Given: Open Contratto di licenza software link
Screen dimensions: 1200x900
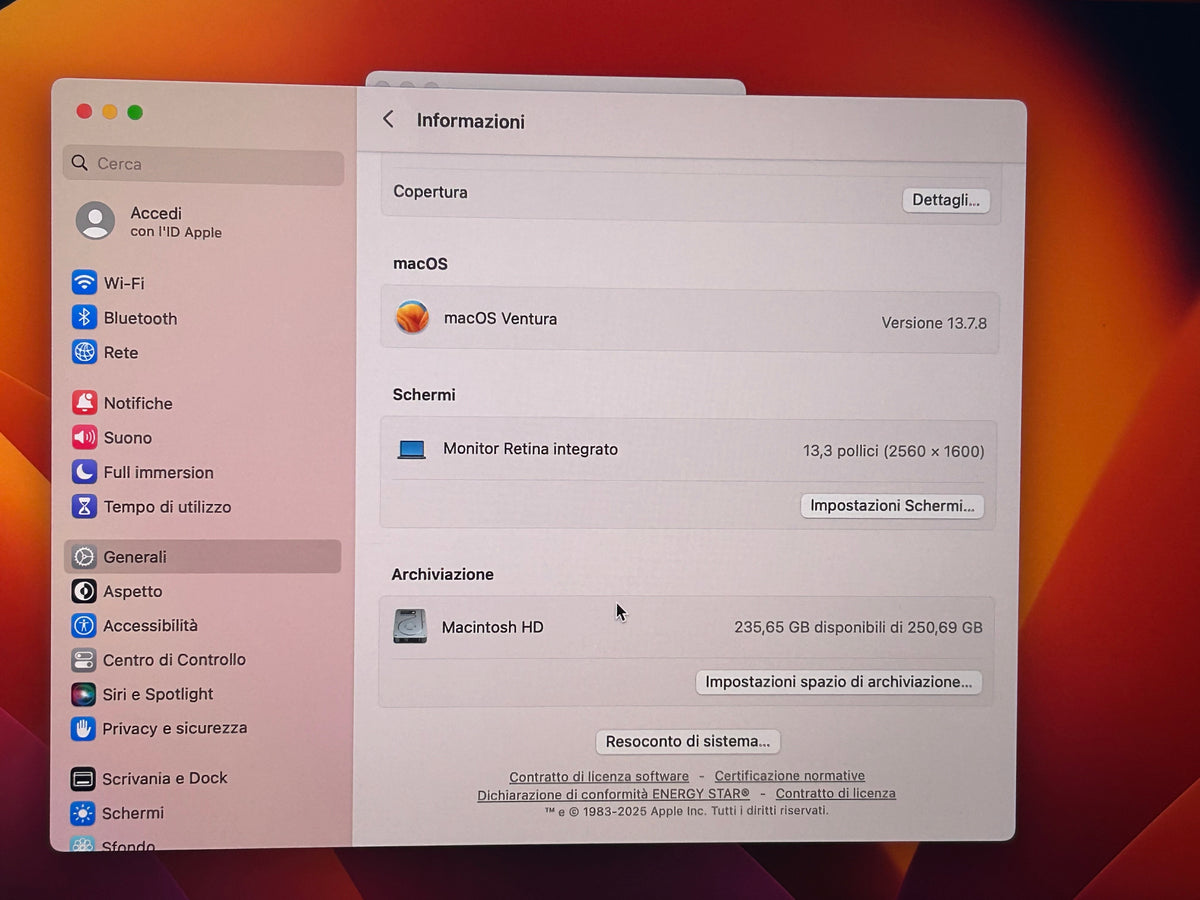Looking at the screenshot, I should coord(599,776).
